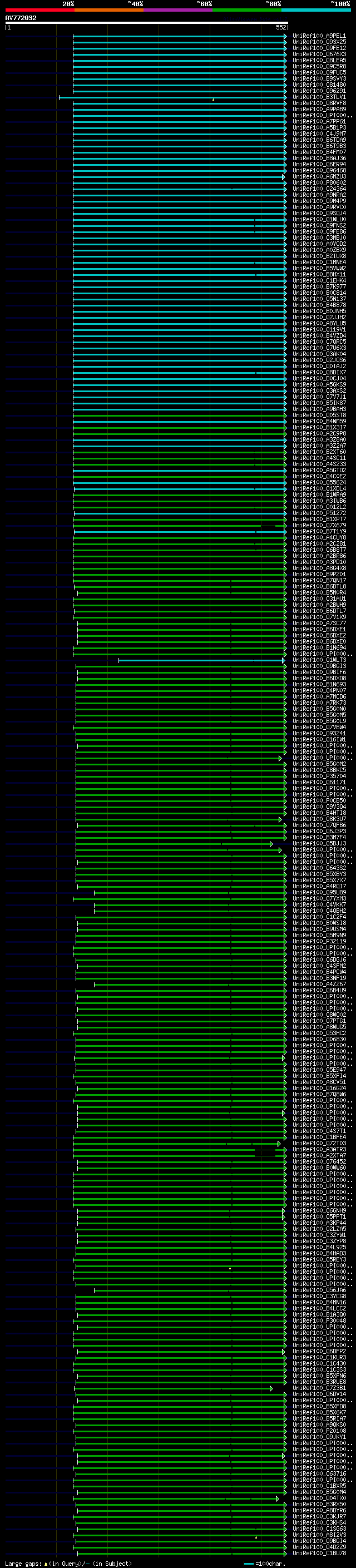The height and width of the screenshot is (1568, 356).
Task: Open hit UniRef100_B3TLV1
Action: tap(319, 97)
